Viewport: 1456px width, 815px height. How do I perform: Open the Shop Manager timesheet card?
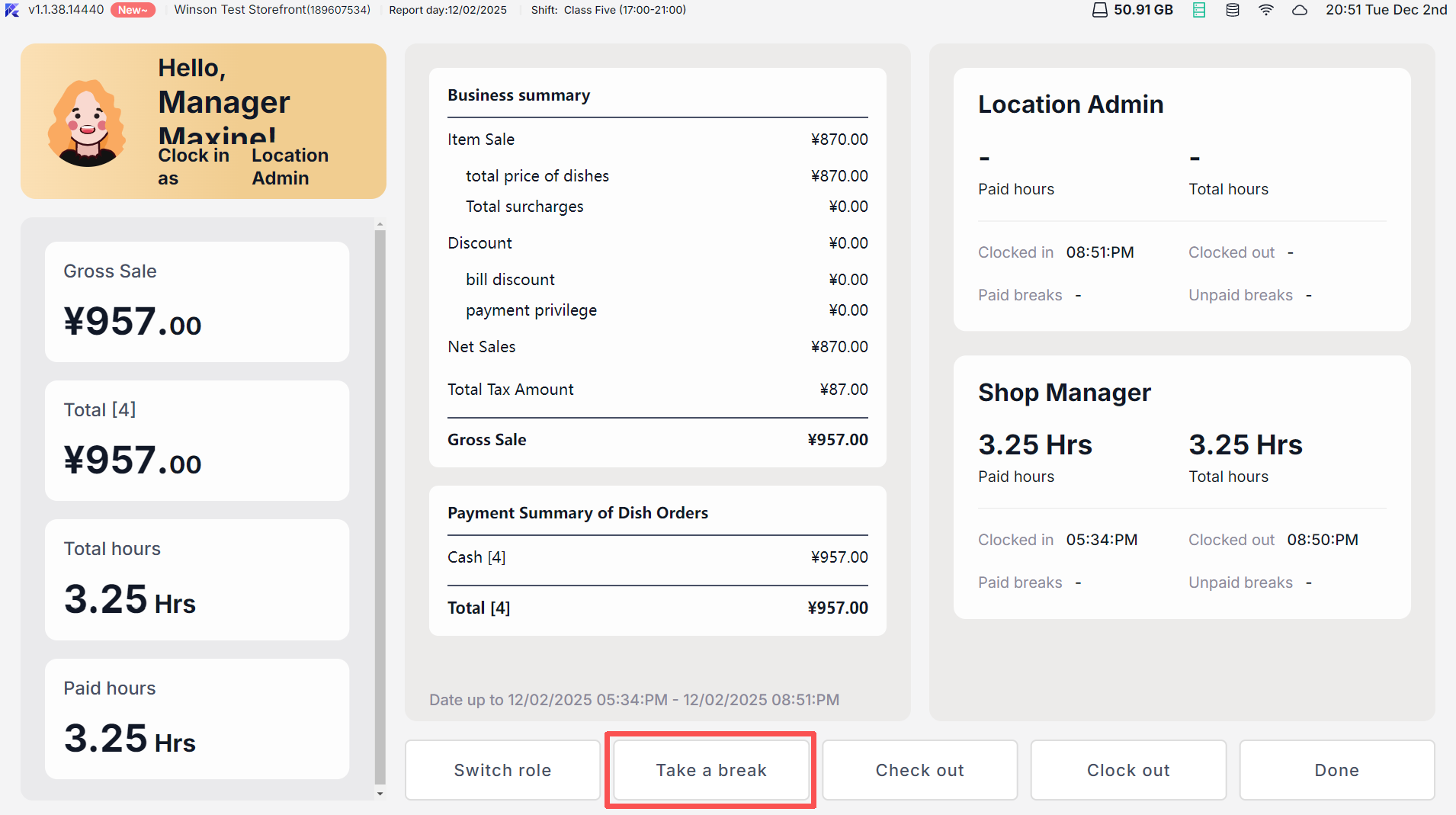pos(1182,486)
